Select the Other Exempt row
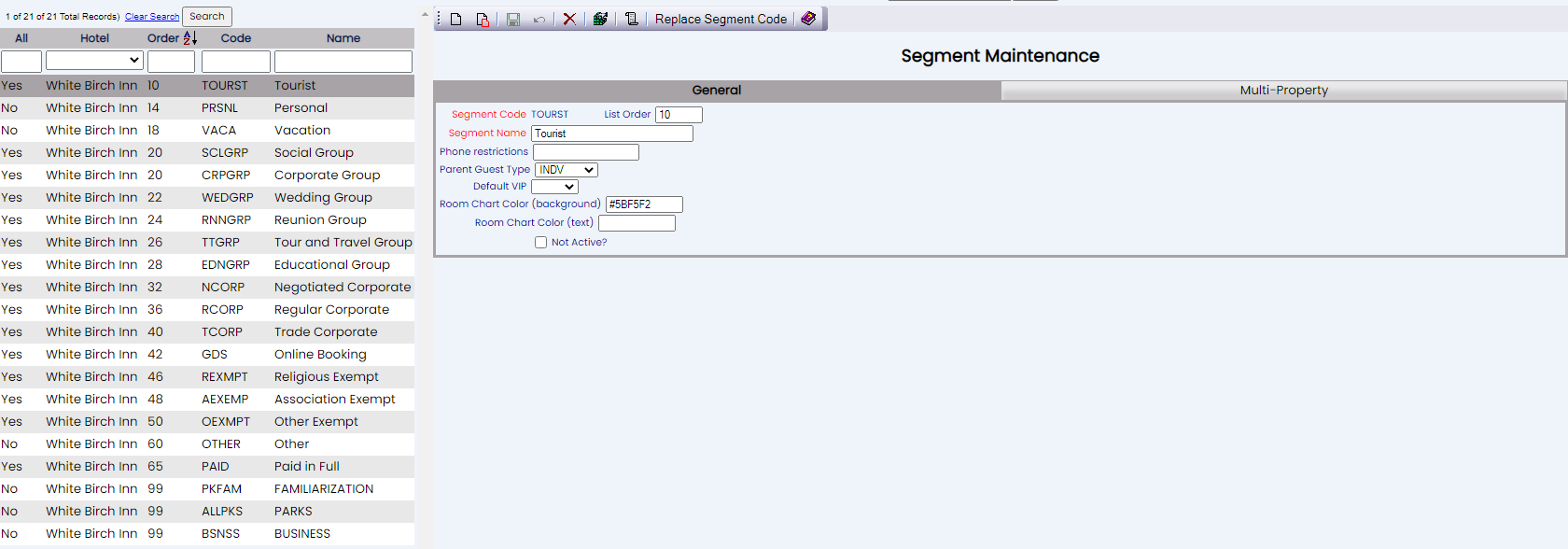This screenshot has width=1568, height=549. pyautogui.click(x=207, y=421)
